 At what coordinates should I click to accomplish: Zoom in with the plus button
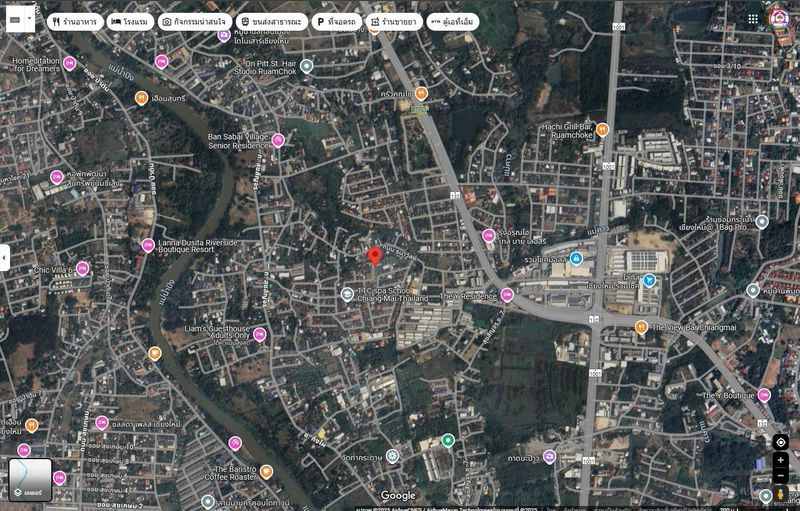click(x=781, y=461)
